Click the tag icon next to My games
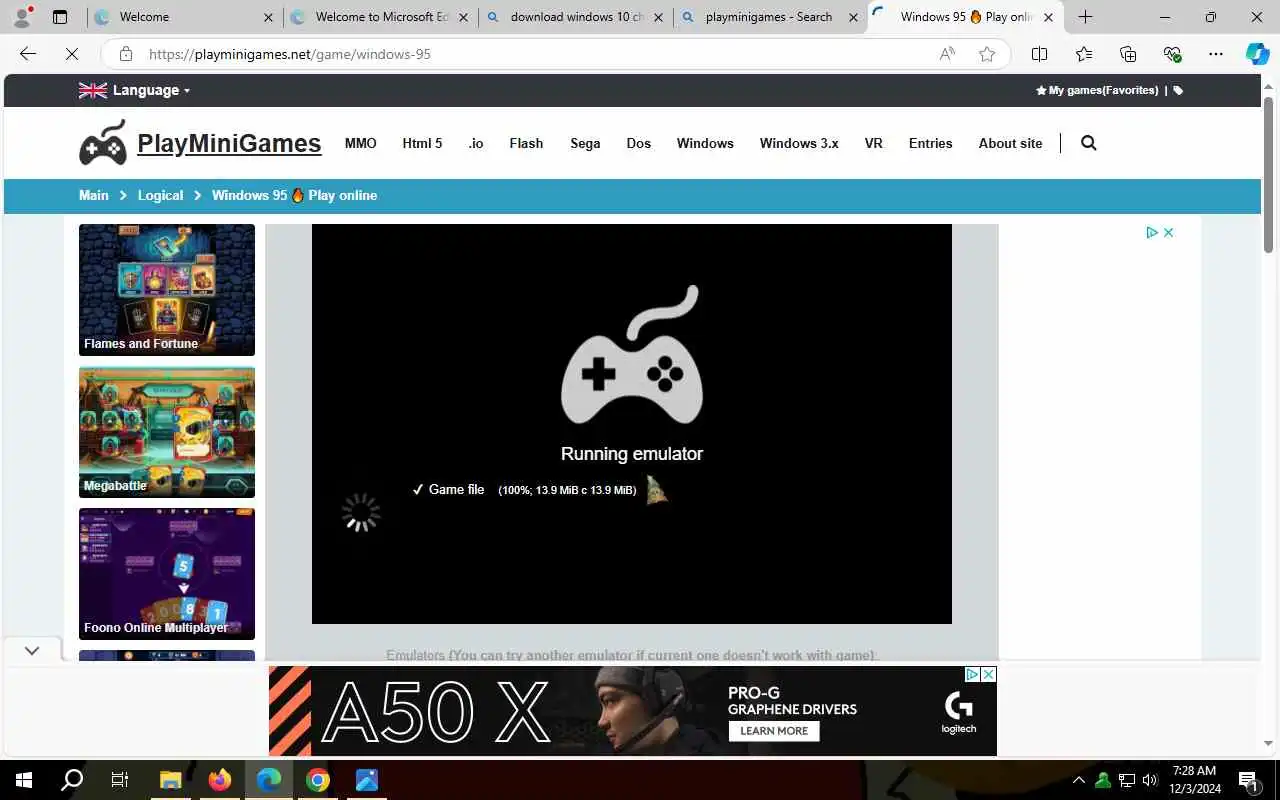The image size is (1280, 800). (1178, 90)
